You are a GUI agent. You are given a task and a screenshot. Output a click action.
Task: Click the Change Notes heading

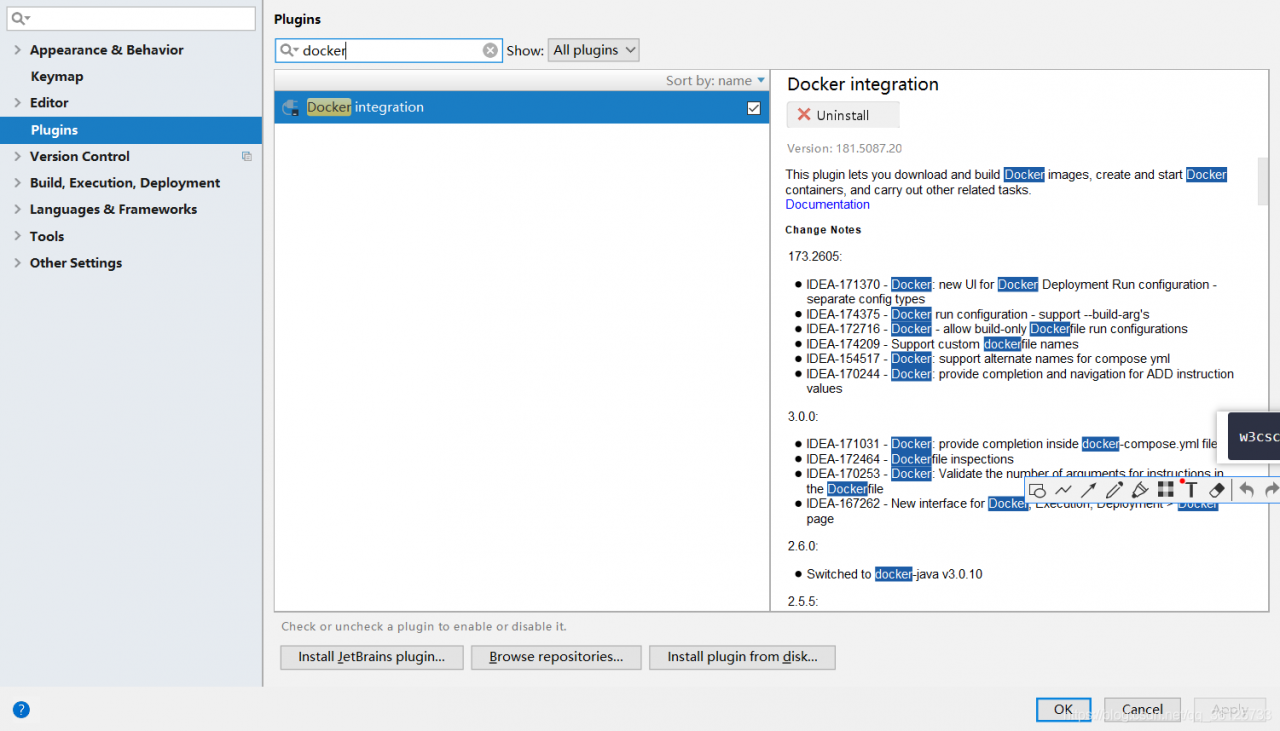pyautogui.click(x=823, y=230)
